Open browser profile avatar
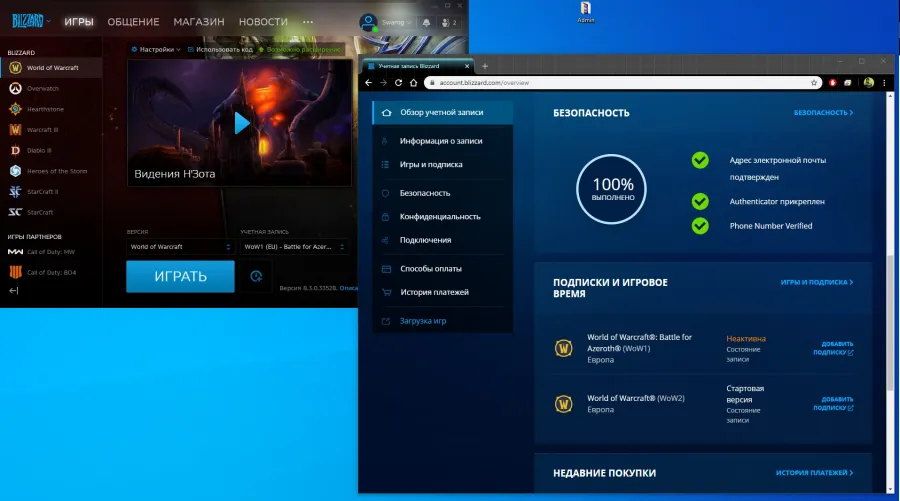The height and width of the screenshot is (501, 900). (x=868, y=83)
